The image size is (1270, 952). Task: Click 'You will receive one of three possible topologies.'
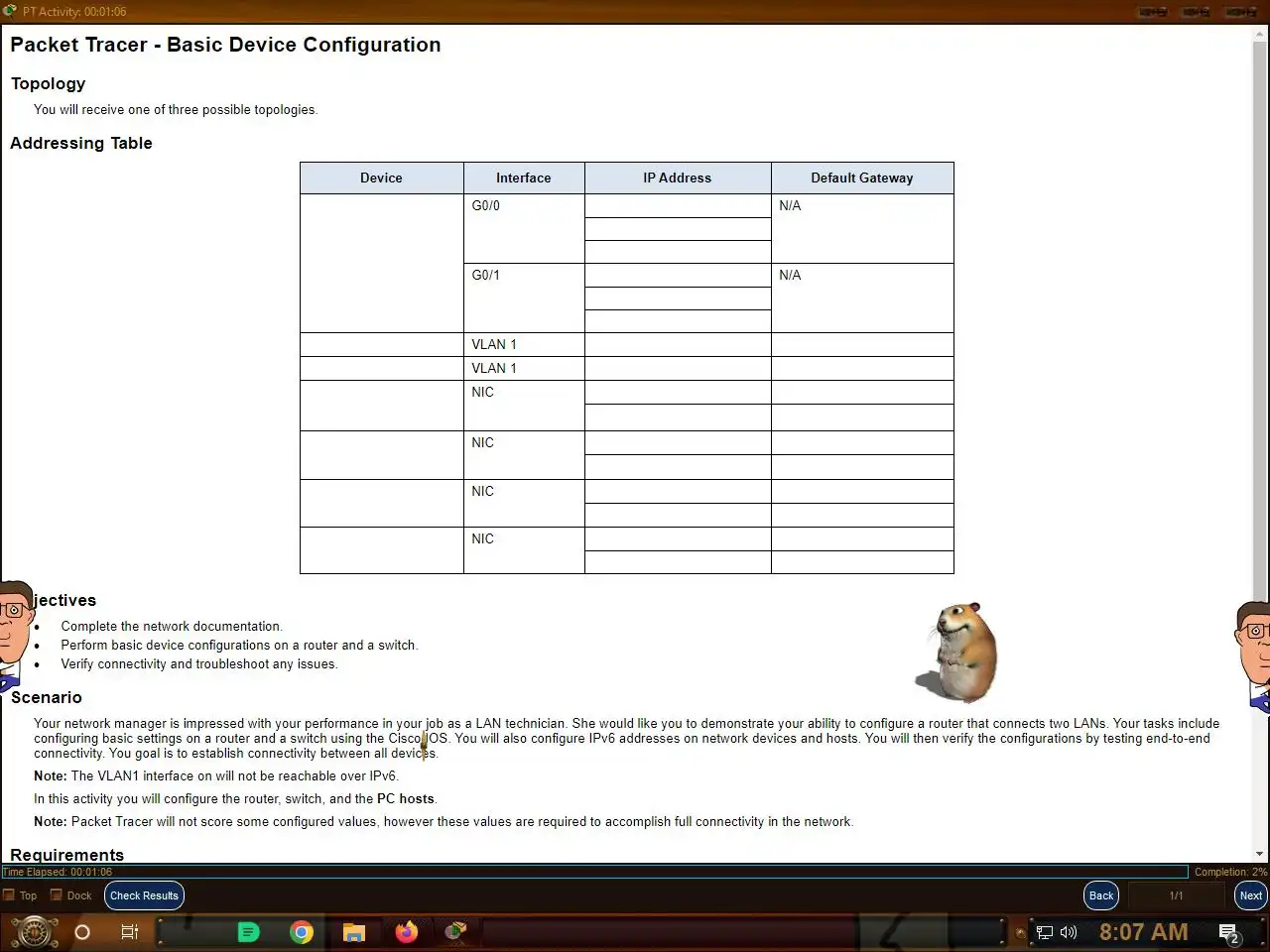point(176,110)
